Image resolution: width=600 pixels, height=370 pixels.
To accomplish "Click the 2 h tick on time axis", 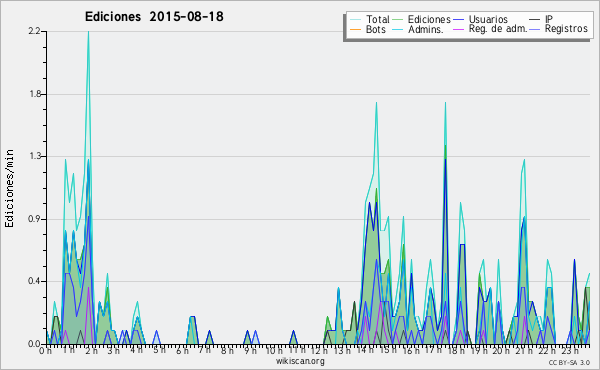I will click(91, 350).
